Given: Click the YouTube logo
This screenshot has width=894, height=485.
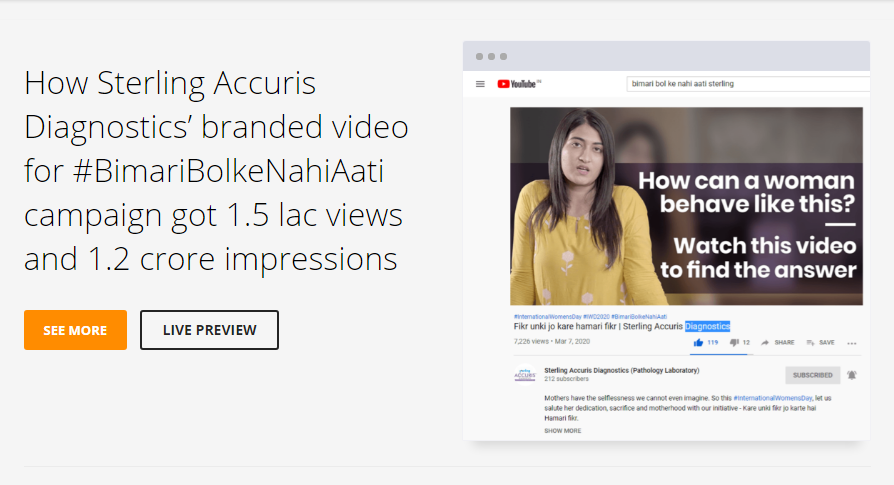Looking at the screenshot, I should tap(519, 84).
